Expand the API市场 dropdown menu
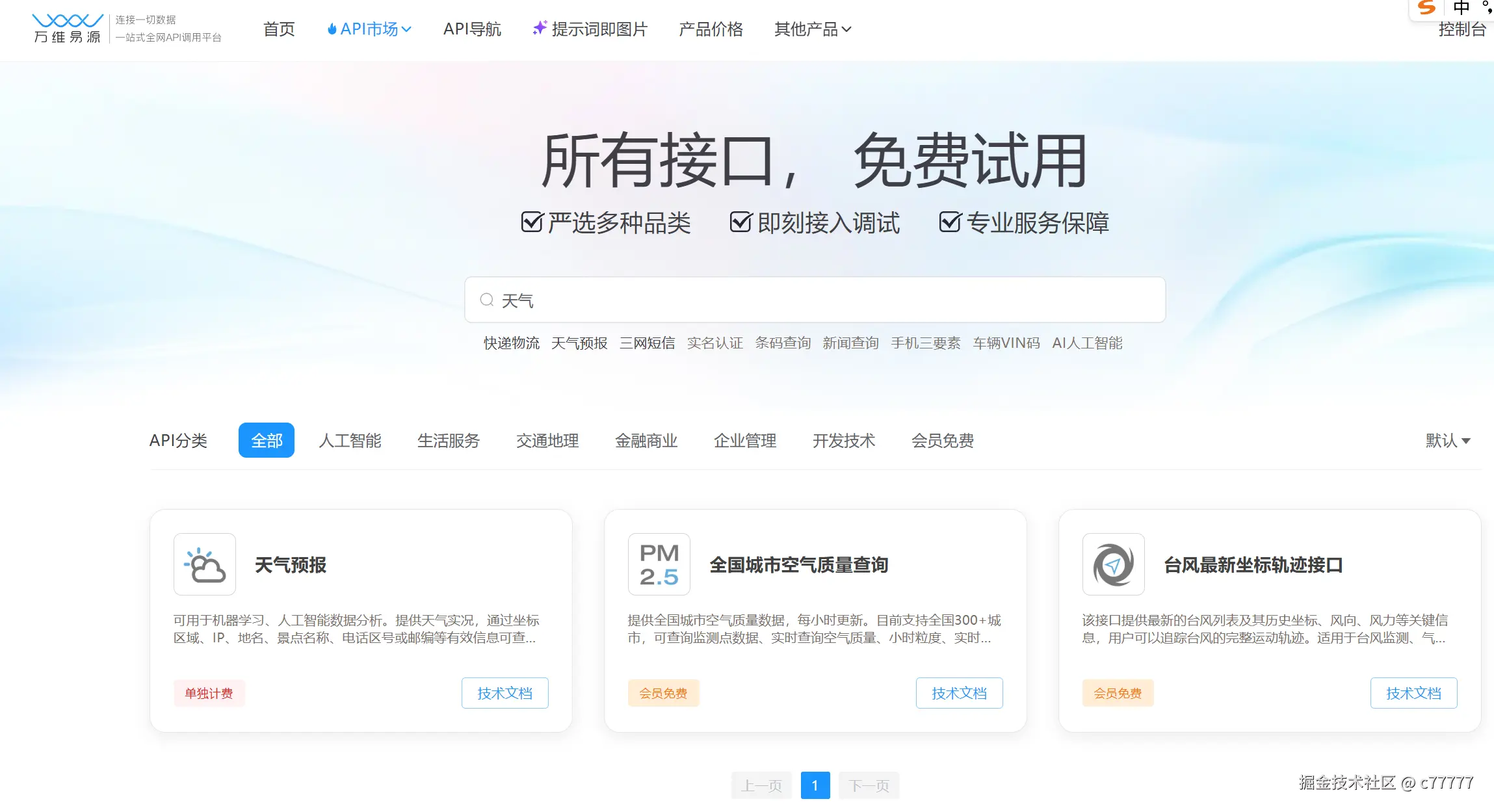This screenshot has height=812, width=1494. [369, 29]
